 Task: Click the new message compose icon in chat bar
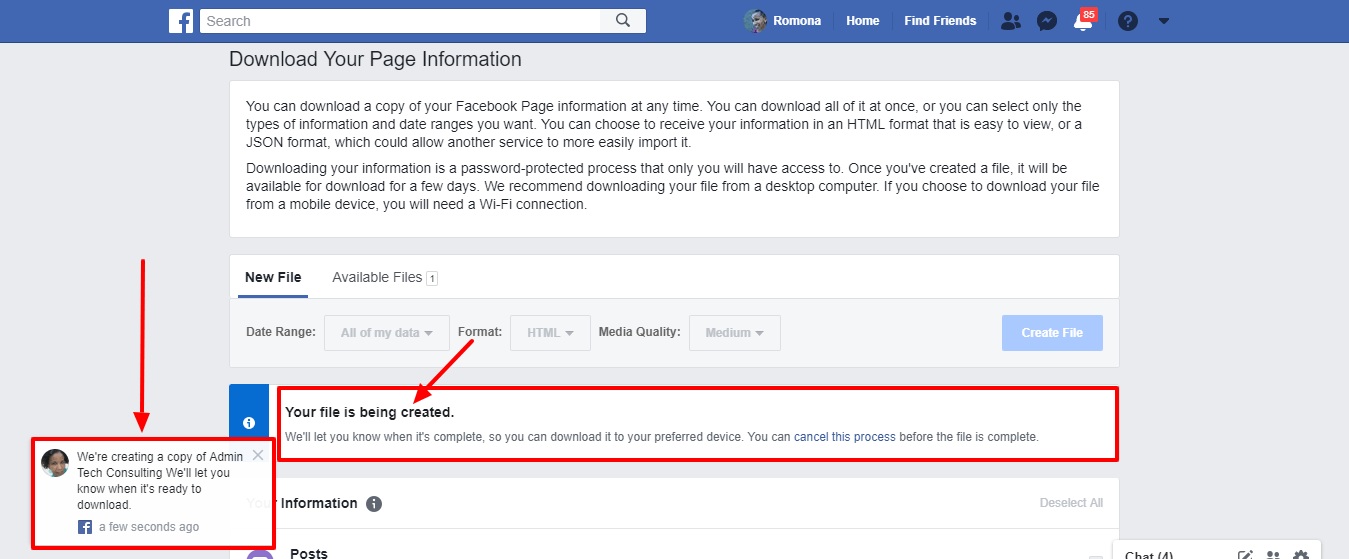[x=1245, y=555]
